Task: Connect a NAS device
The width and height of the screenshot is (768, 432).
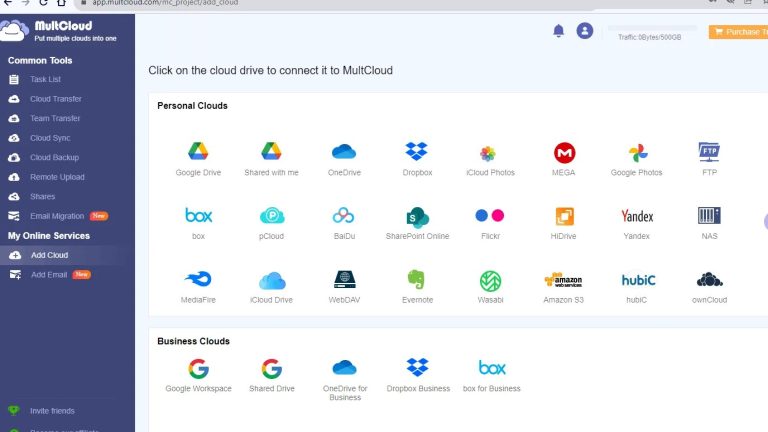Action: pos(709,223)
